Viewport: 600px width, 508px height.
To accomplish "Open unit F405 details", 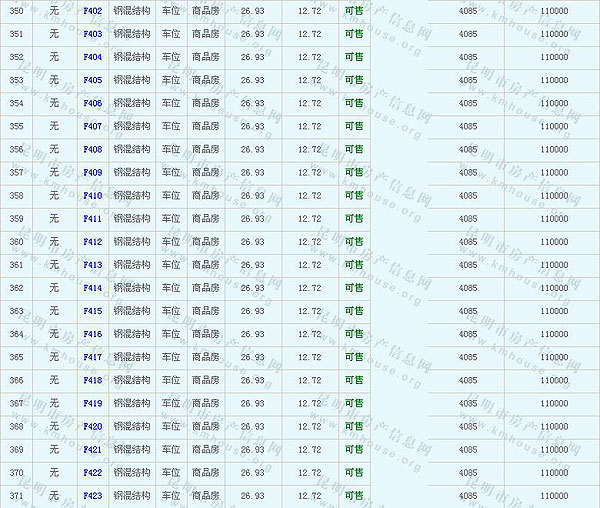I will point(92,80).
